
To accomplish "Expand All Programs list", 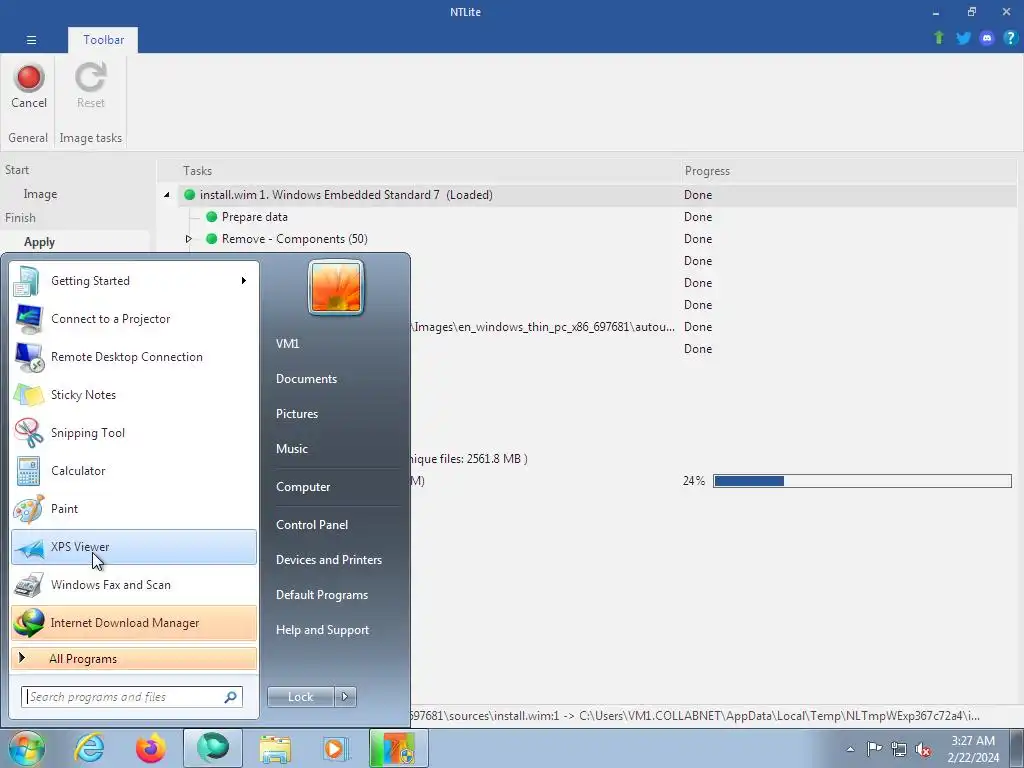I will tap(134, 658).
